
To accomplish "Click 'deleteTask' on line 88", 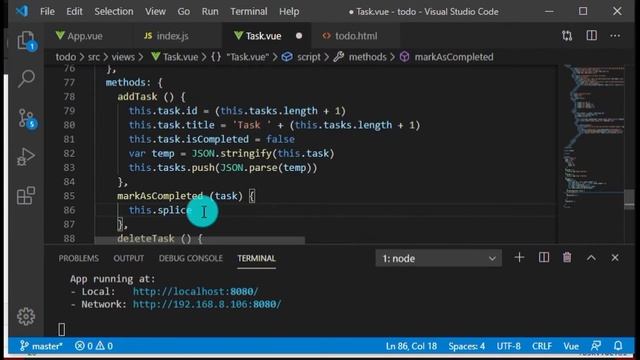I will (146, 238).
